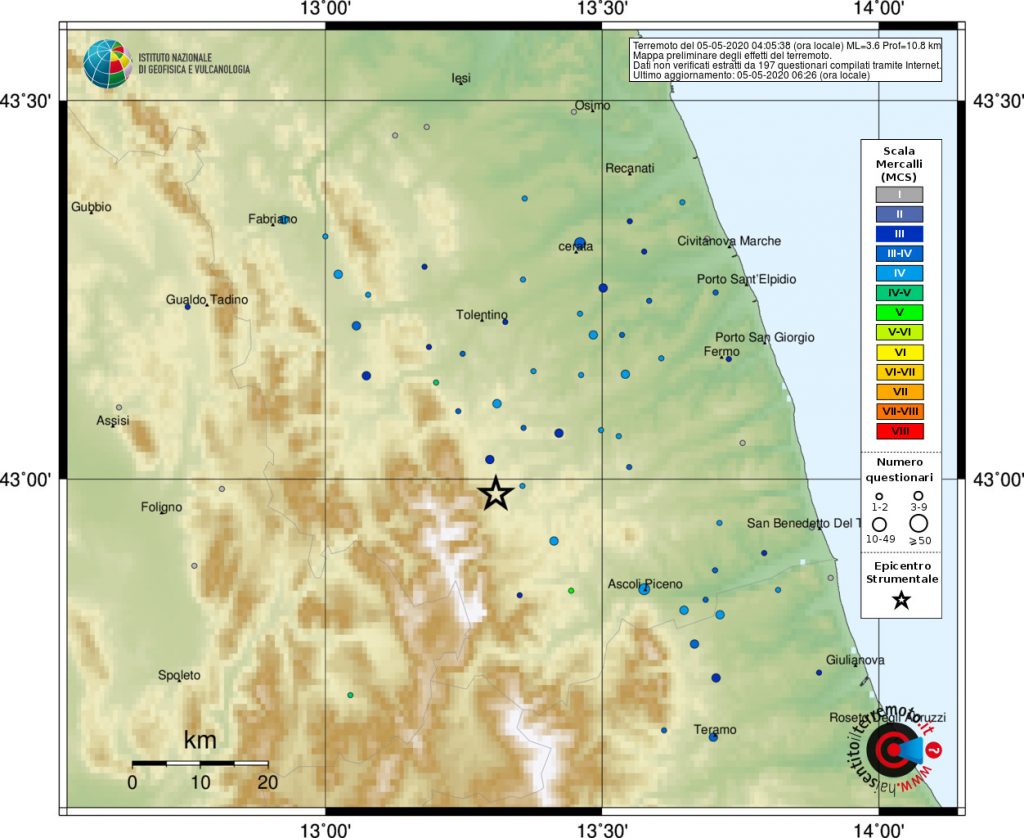Select the yellow VI intensity swatch
1024x838 pixels.
[899, 352]
